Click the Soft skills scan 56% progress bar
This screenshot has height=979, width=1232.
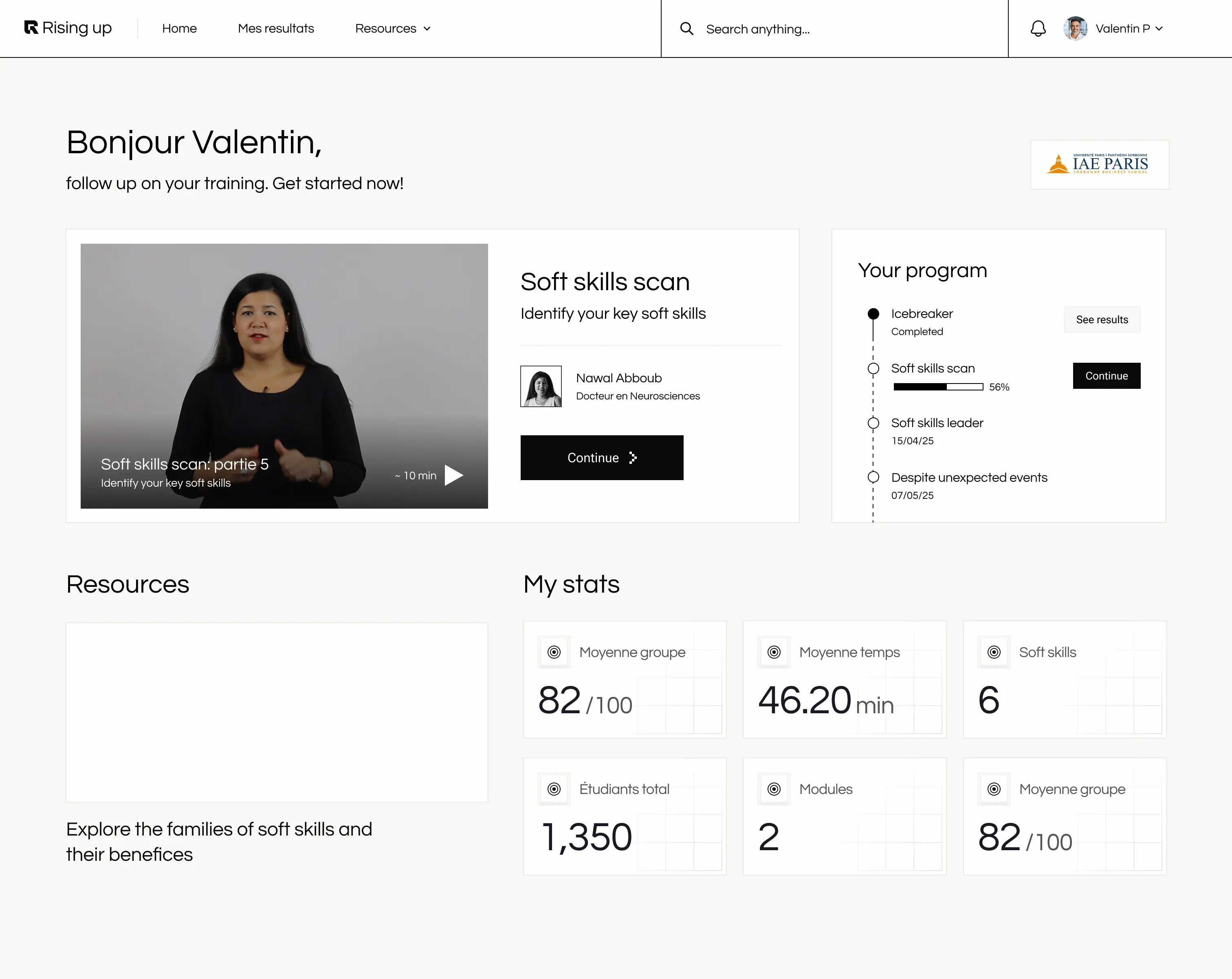pyautogui.click(x=938, y=387)
